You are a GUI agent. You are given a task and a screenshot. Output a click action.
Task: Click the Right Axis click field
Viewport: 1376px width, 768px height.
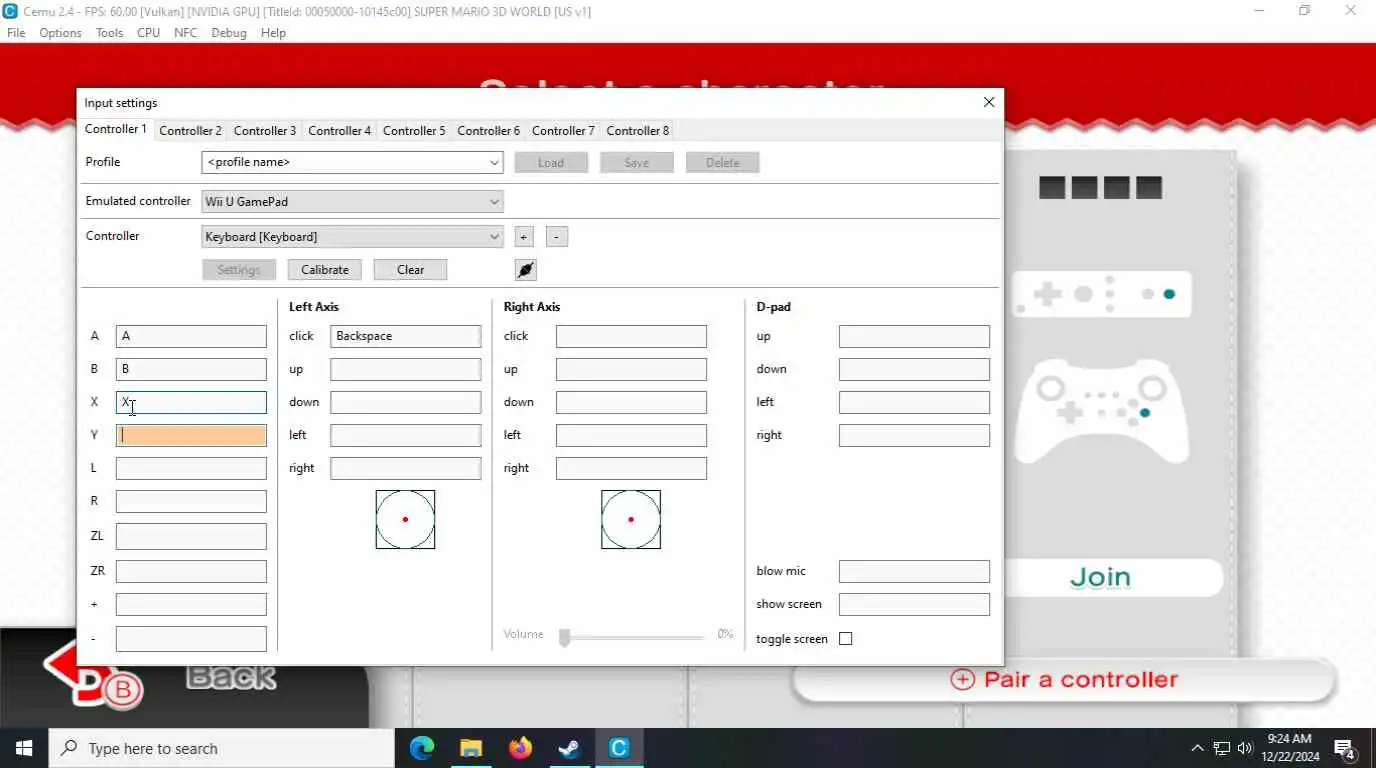(x=631, y=336)
